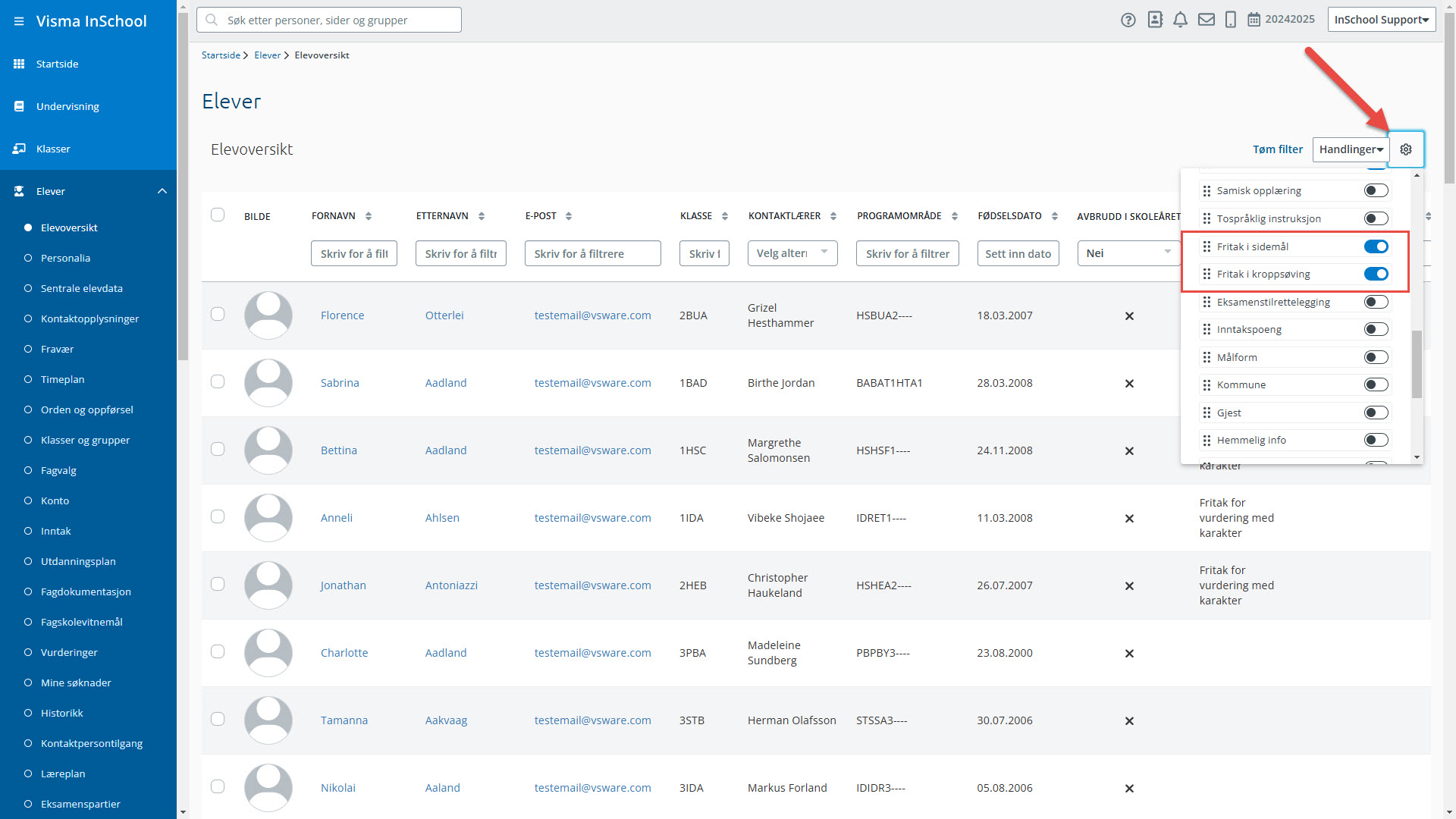
Task: Click the Tøm filter link
Action: coord(1277,149)
